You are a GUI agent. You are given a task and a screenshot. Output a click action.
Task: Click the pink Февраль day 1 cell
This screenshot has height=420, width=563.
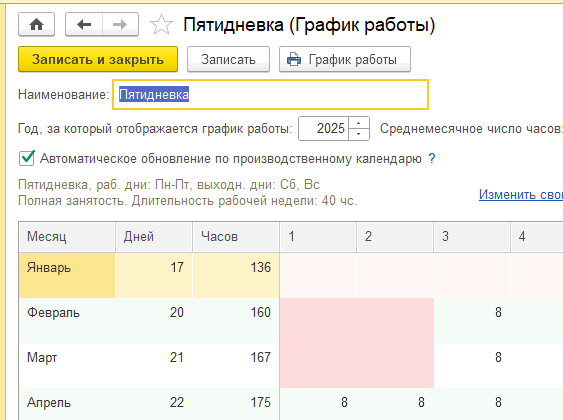318,320
